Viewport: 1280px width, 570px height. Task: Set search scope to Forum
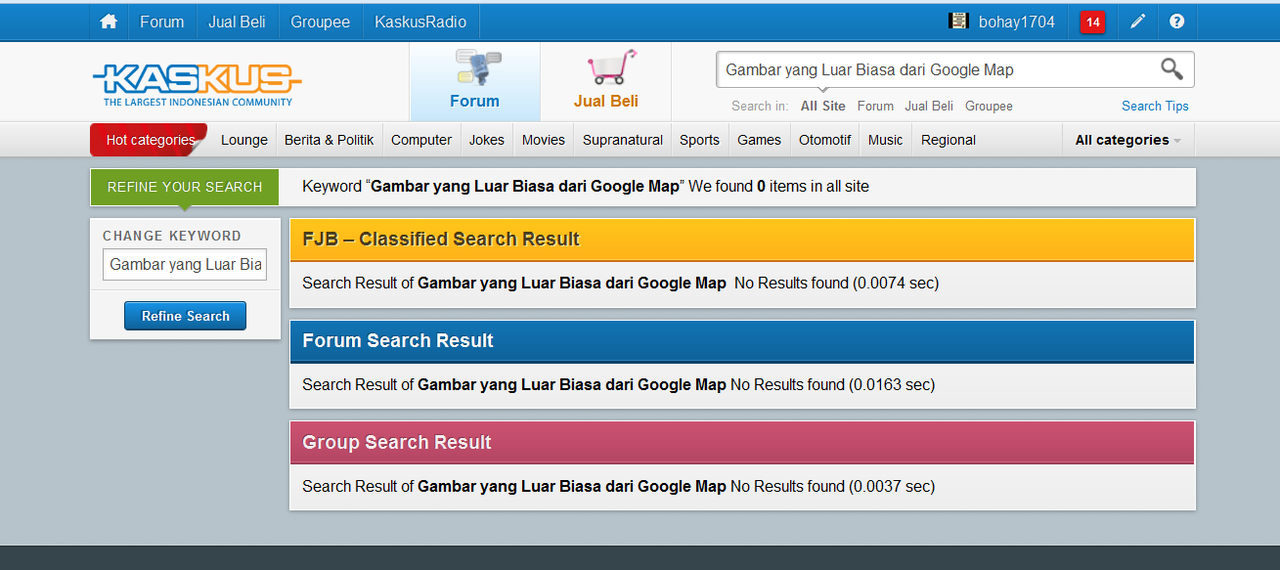(875, 106)
